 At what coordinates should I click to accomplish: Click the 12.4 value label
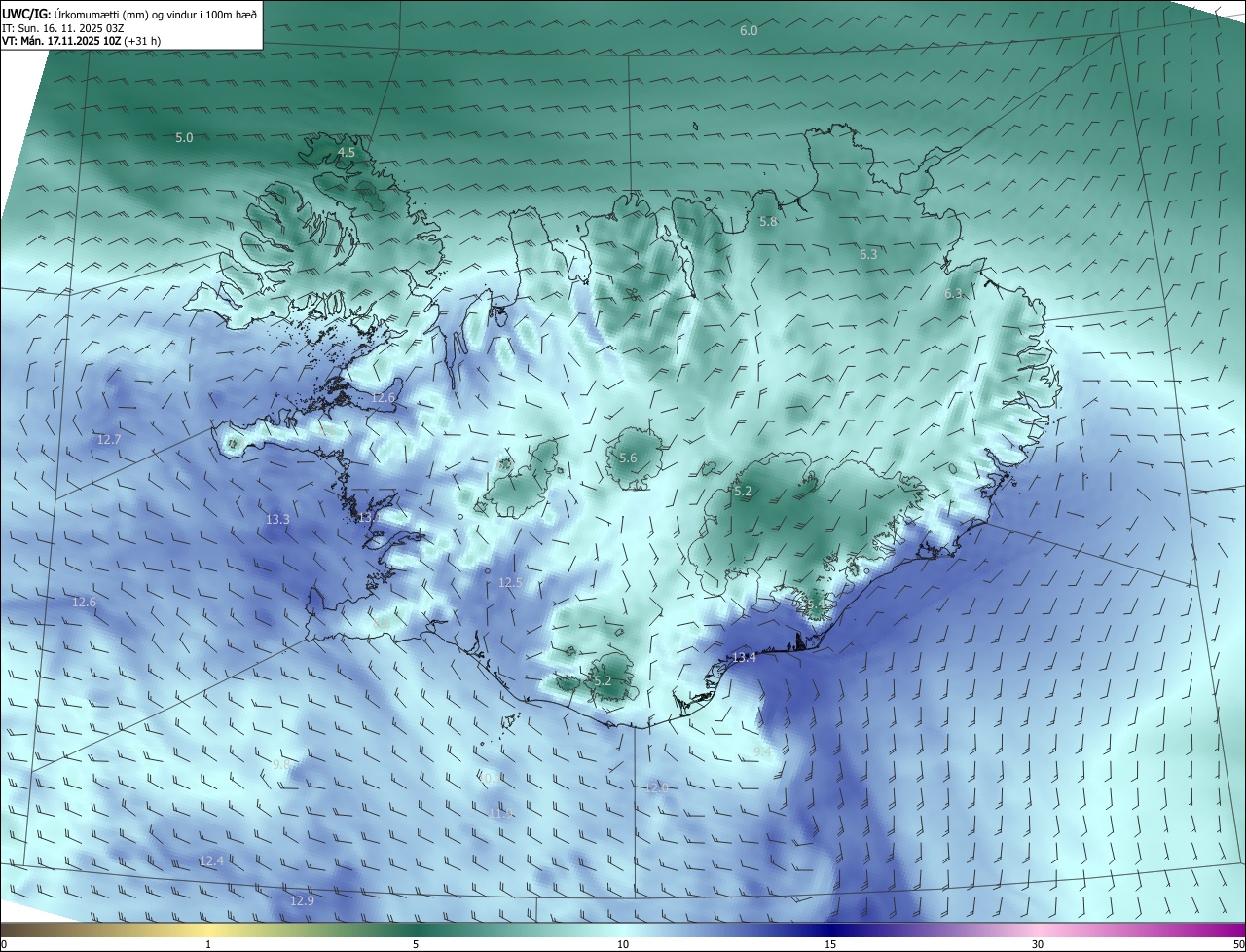211,861
